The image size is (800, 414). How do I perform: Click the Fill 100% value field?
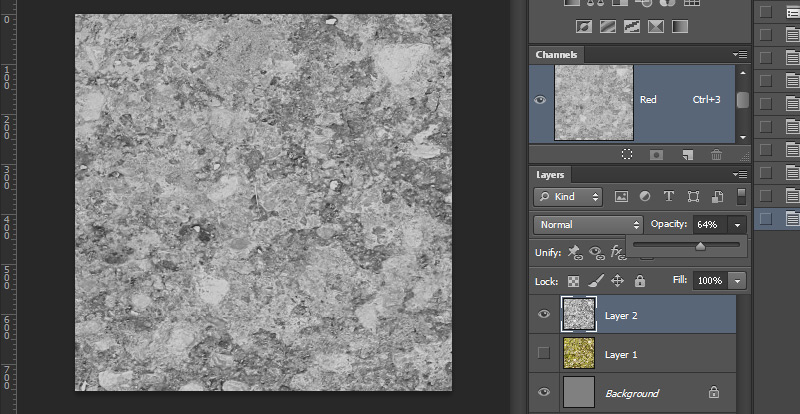tap(711, 281)
